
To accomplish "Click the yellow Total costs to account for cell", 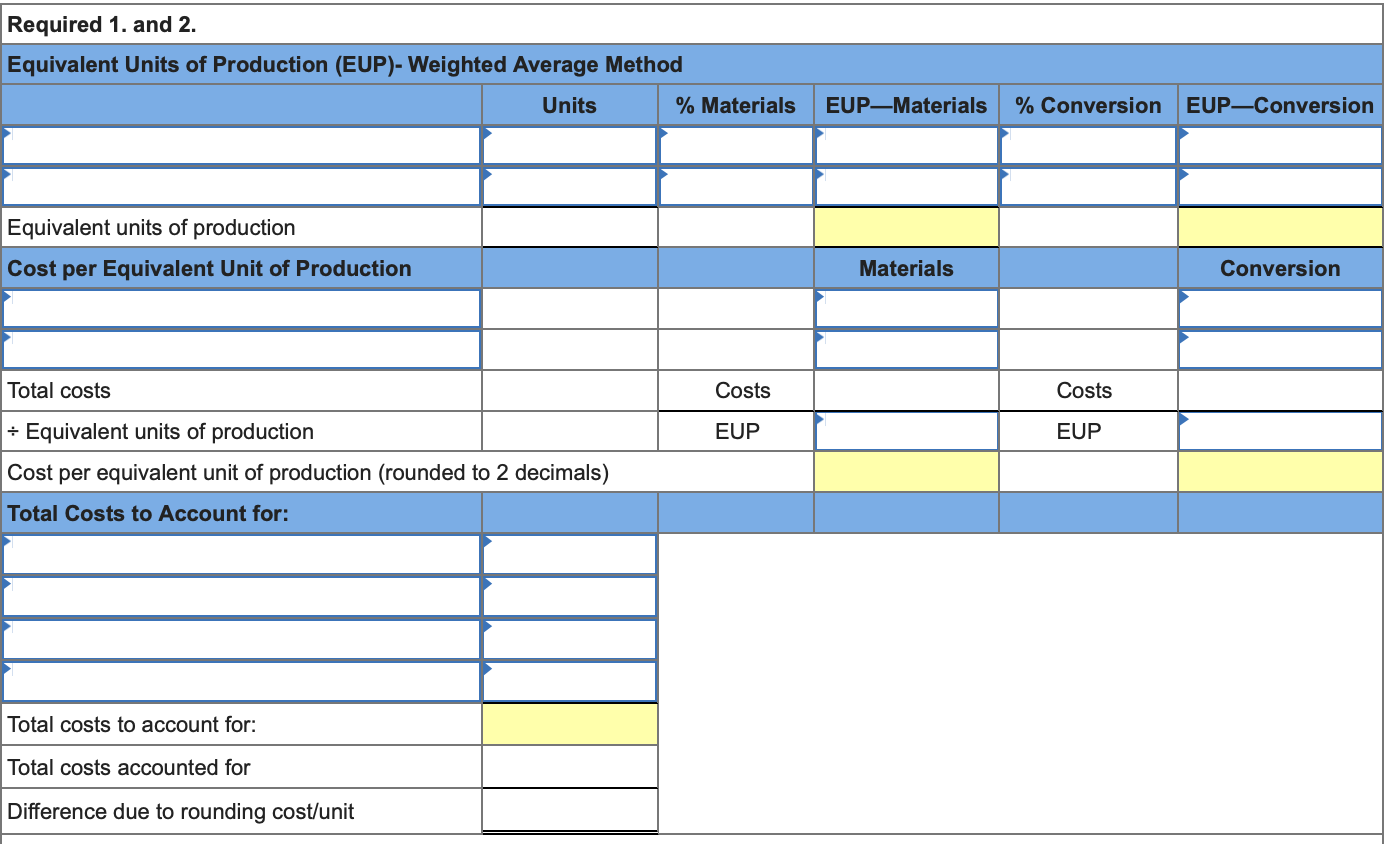I will click(568, 724).
